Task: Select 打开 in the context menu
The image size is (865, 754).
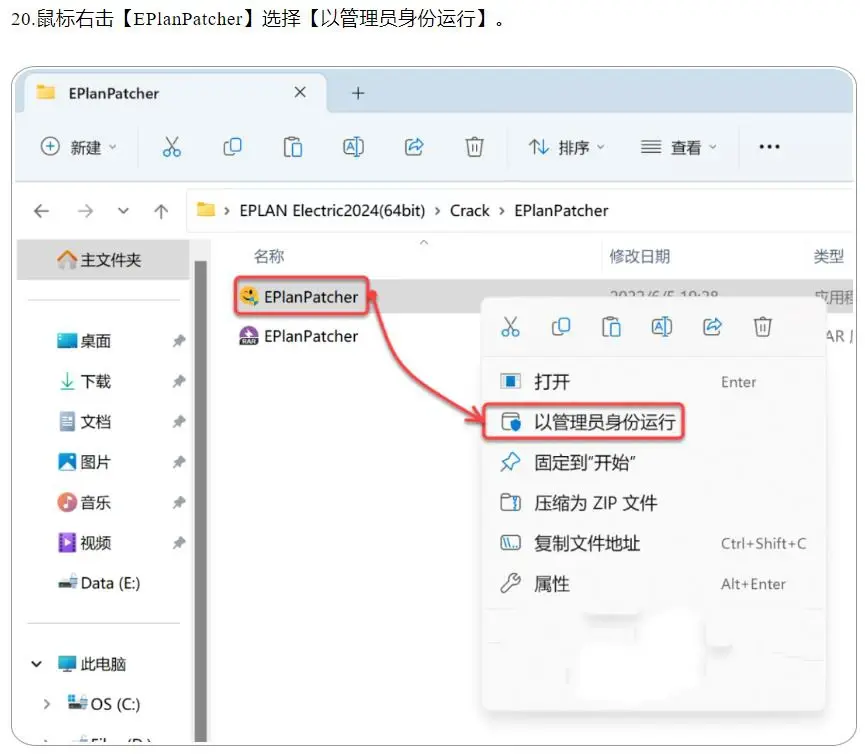Action: pyautogui.click(x=654, y=382)
